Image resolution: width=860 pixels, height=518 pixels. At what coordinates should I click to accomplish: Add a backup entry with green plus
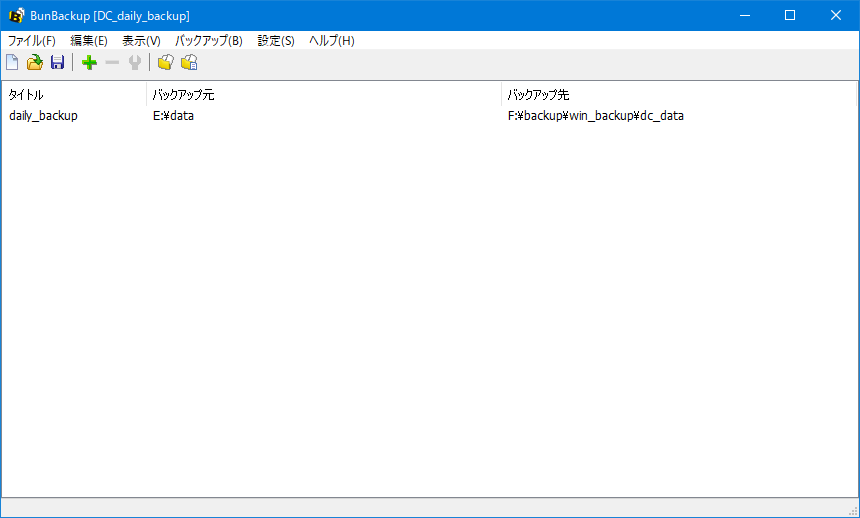(89, 63)
